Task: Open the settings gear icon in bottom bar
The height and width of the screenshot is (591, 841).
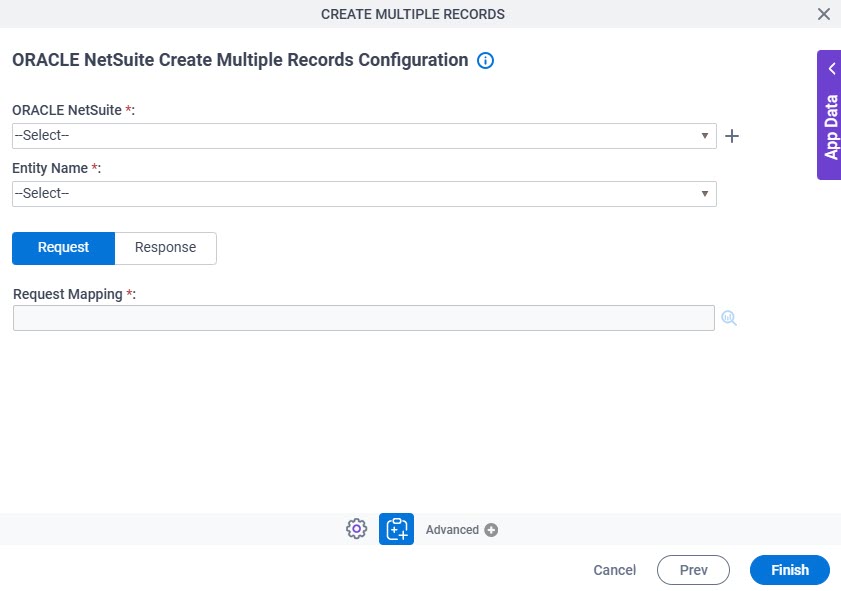Action: pos(356,529)
